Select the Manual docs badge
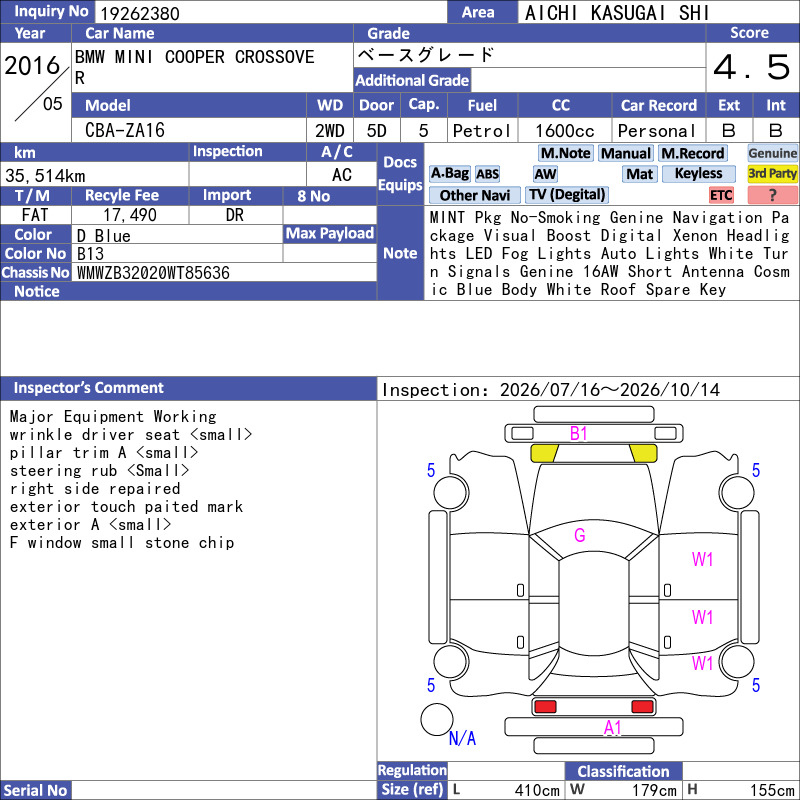The width and height of the screenshot is (800, 800). 626,153
